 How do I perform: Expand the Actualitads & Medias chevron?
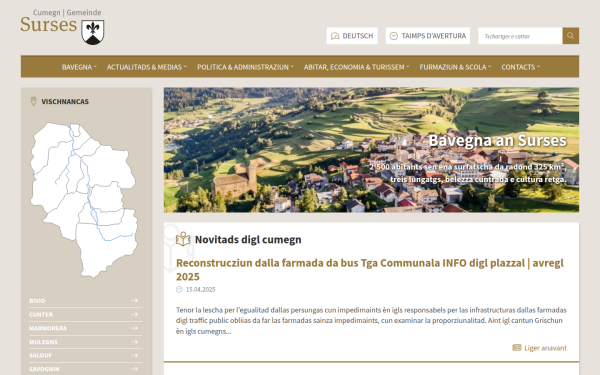pos(185,67)
